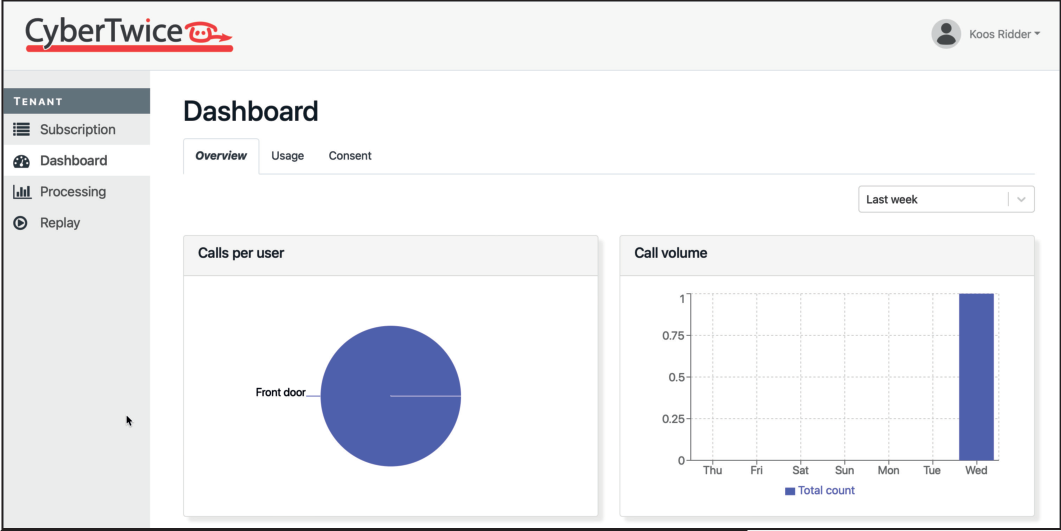Click the period dropdown chevron arrow
Screen dimensions: 1061x531
pyautogui.click(x=1022, y=200)
